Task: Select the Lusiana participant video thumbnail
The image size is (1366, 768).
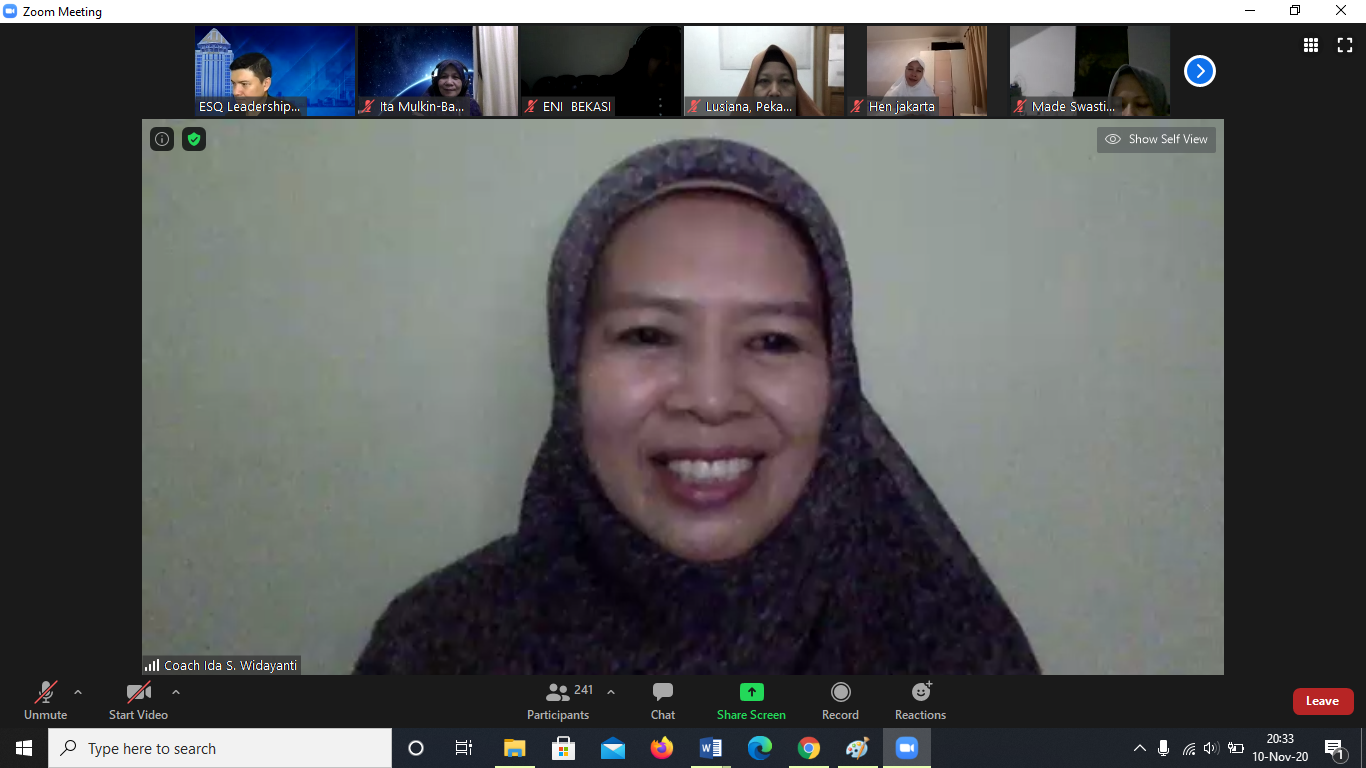Action: coord(763,70)
